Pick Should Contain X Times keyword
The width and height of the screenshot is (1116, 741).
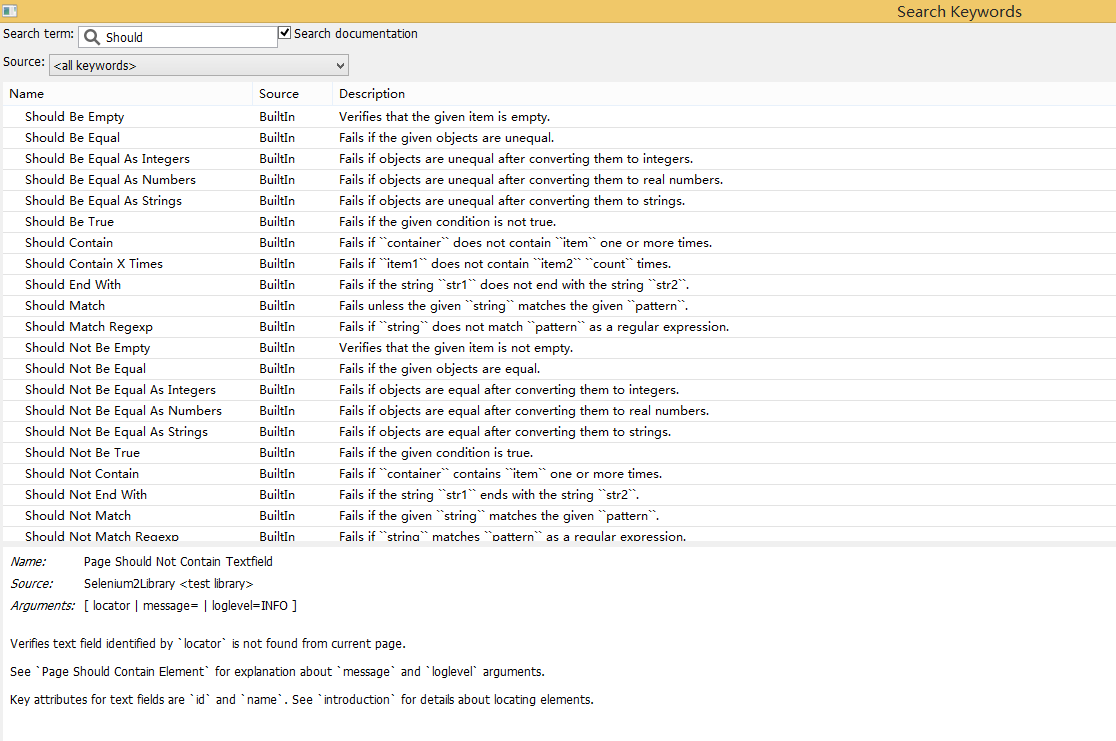(94, 264)
